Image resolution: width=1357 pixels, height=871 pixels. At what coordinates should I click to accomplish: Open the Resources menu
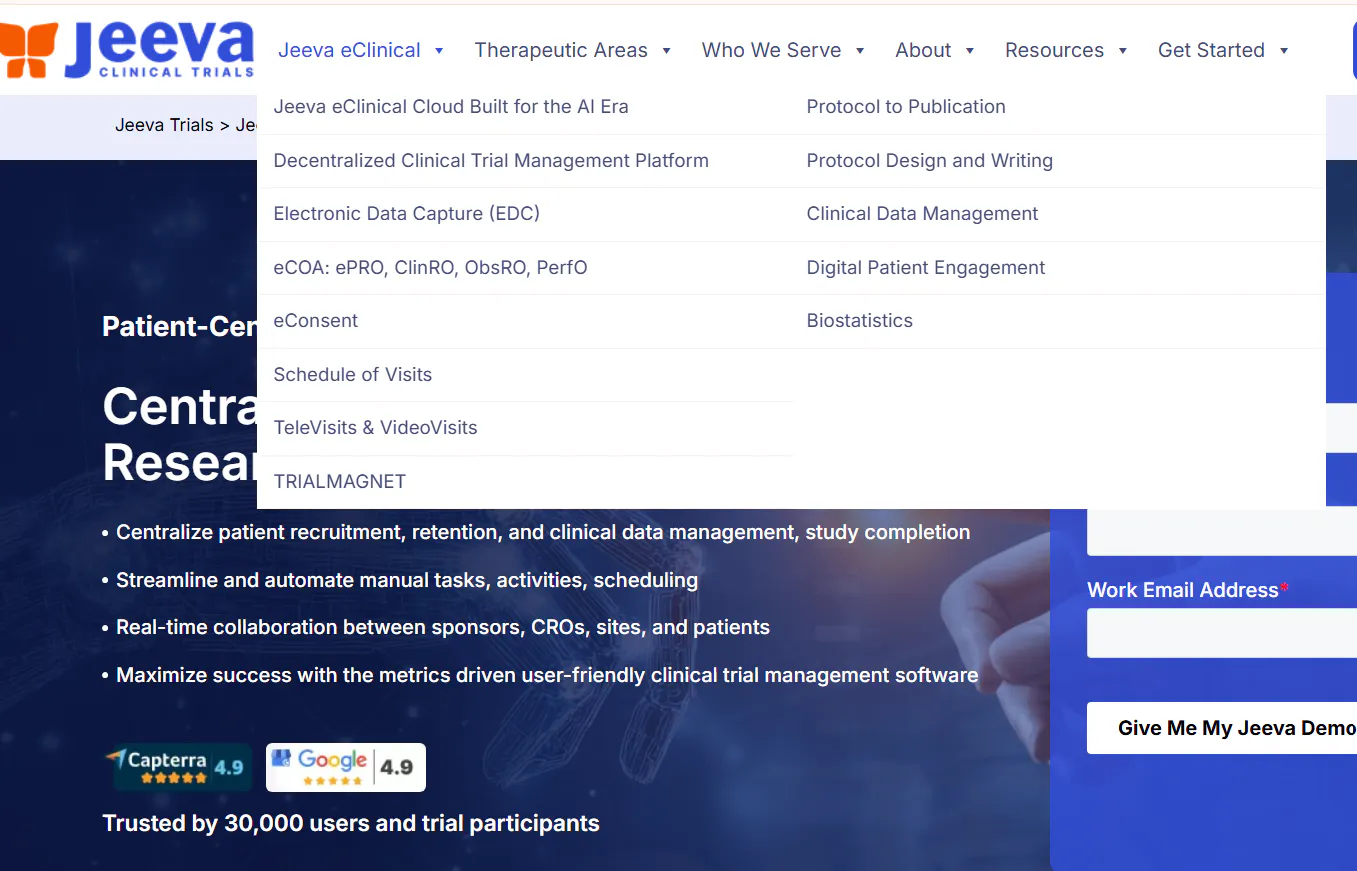click(1054, 50)
